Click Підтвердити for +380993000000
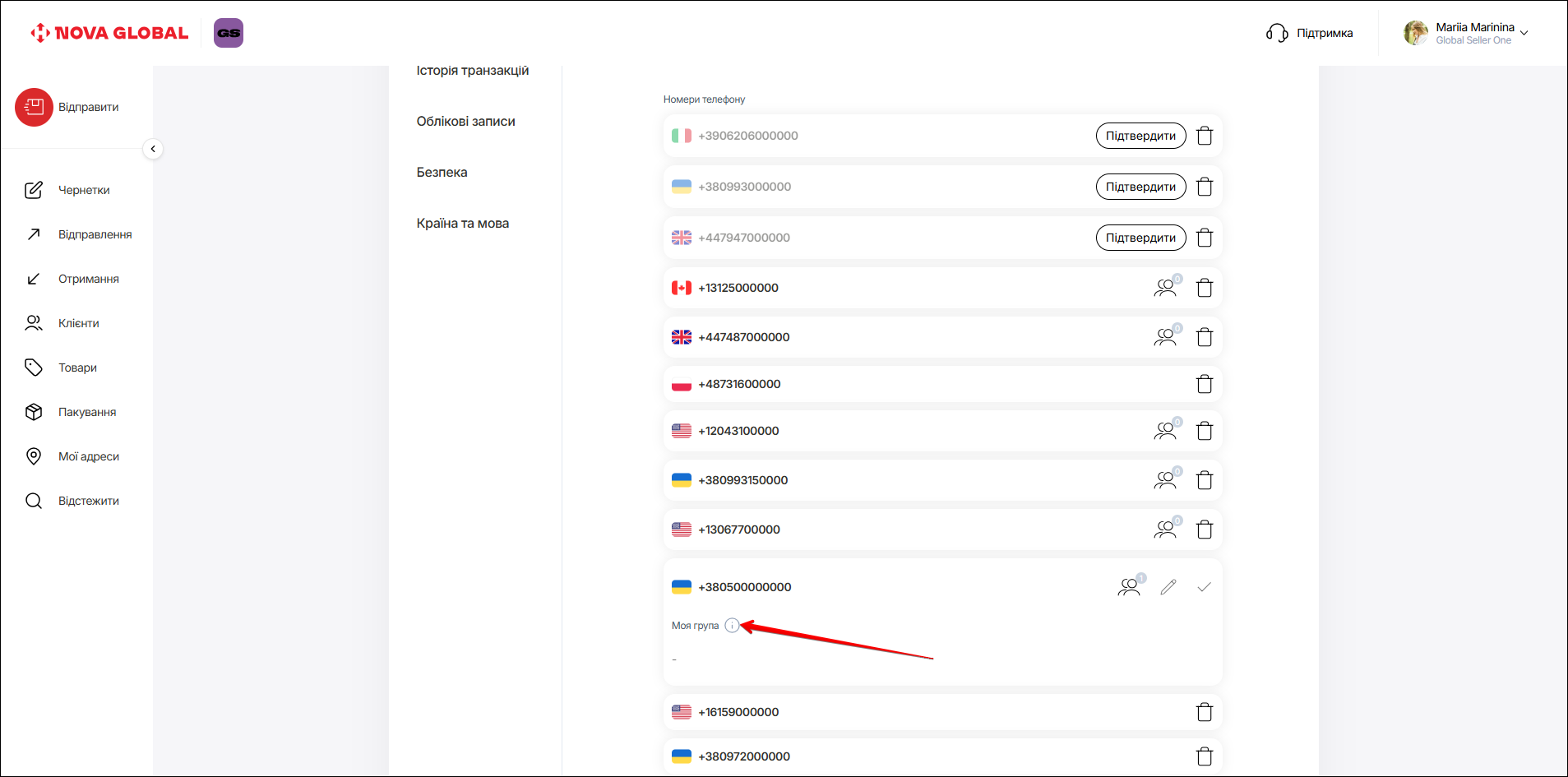Viewport: 1568px width, 777px height. (x=1140, y=187)
